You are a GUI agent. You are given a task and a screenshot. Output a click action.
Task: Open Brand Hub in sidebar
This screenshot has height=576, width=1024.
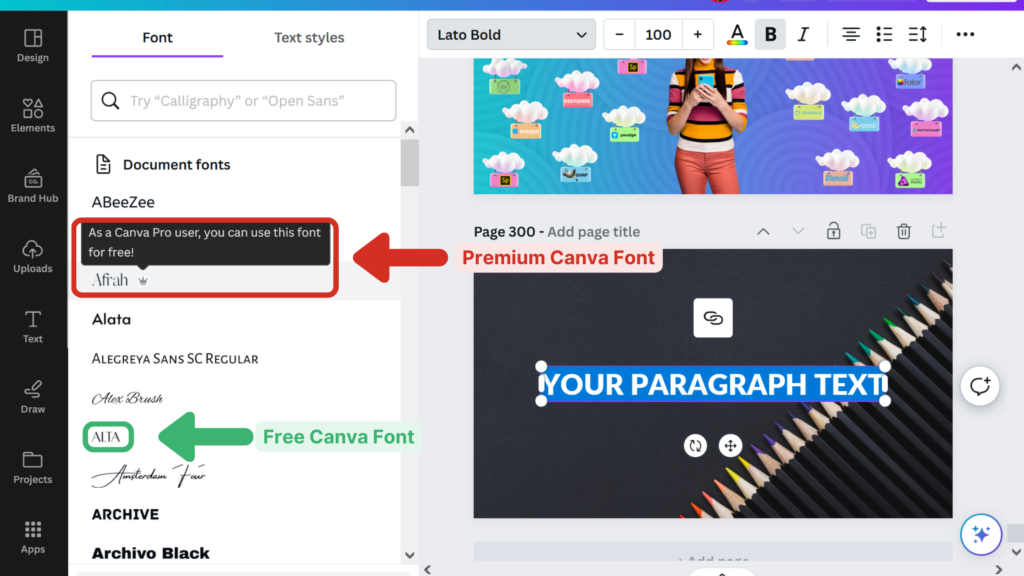click(33, 186)
